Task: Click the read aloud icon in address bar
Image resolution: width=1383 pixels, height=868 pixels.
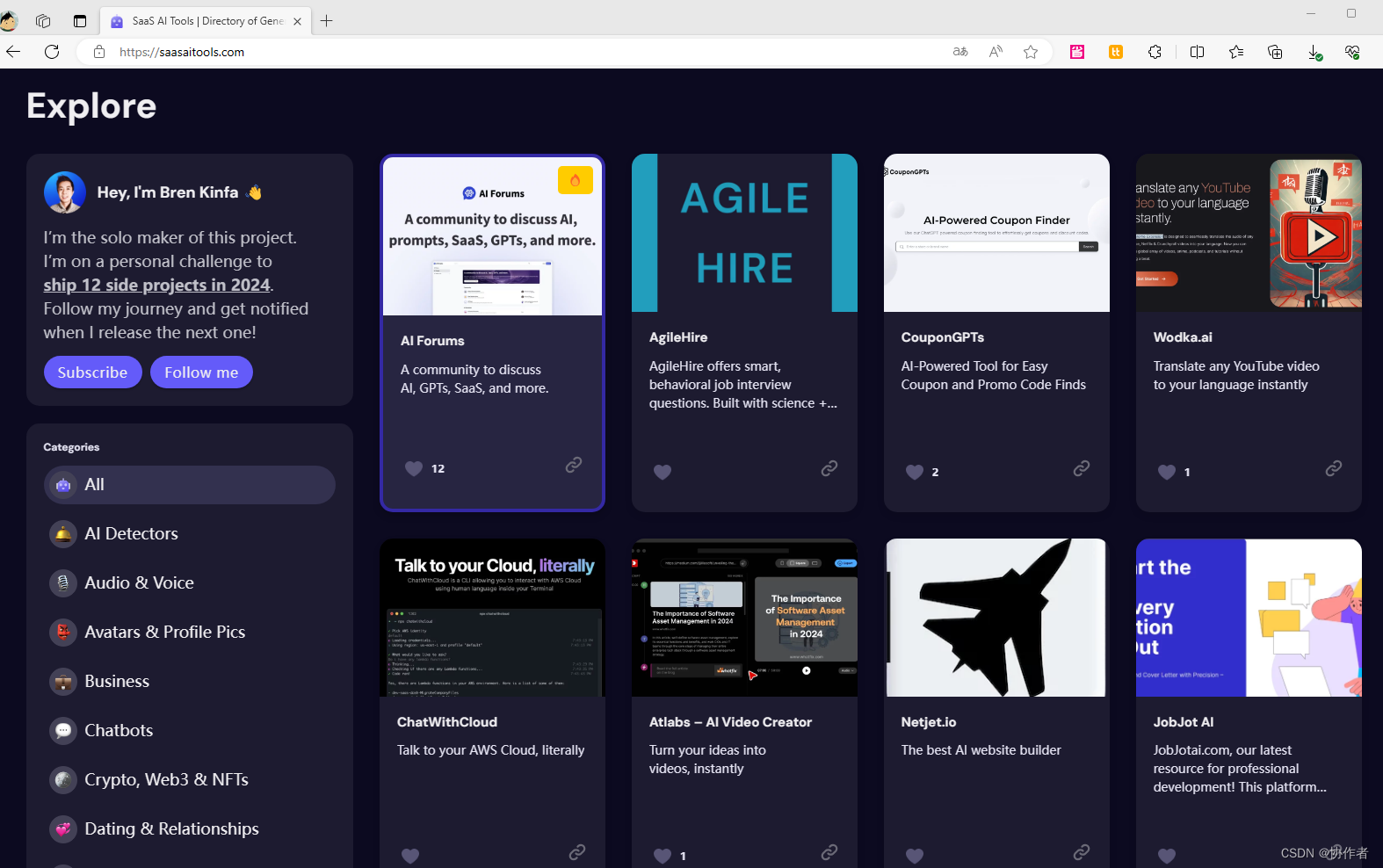Action: (996, 52)
